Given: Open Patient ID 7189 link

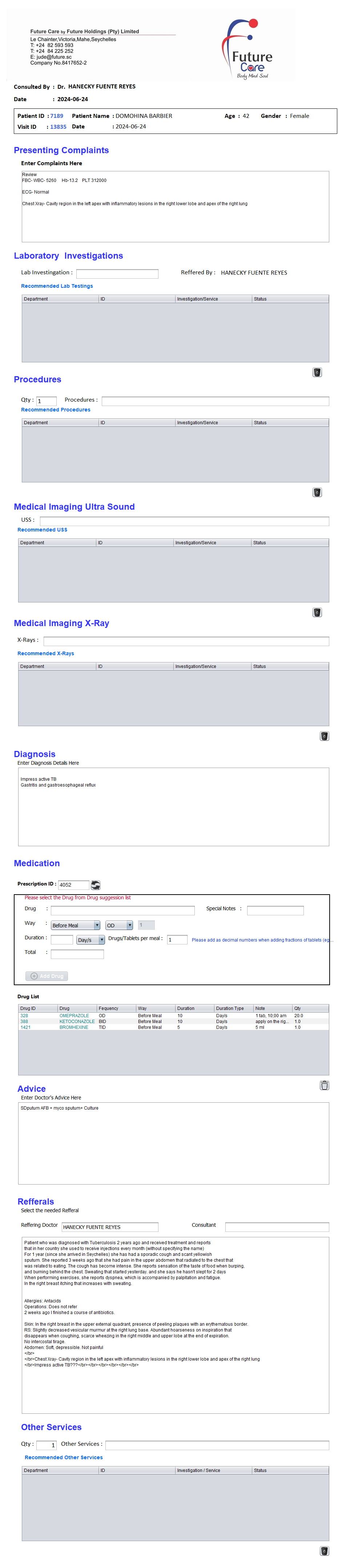Looking at the screenshot, I should [x=57, y=116].
